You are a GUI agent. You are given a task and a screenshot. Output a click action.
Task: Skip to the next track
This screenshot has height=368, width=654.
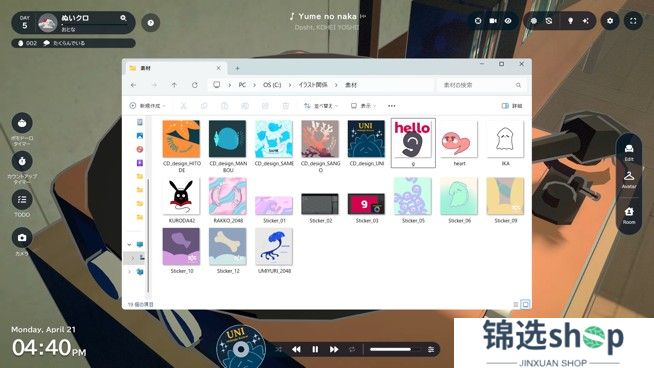click(334, 349)
